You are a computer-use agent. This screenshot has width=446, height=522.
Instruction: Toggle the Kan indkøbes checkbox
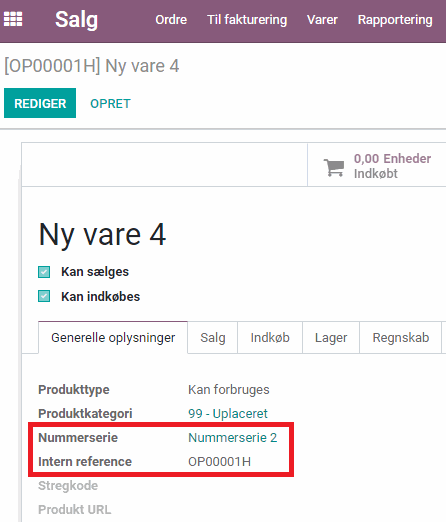coord(44,296)
